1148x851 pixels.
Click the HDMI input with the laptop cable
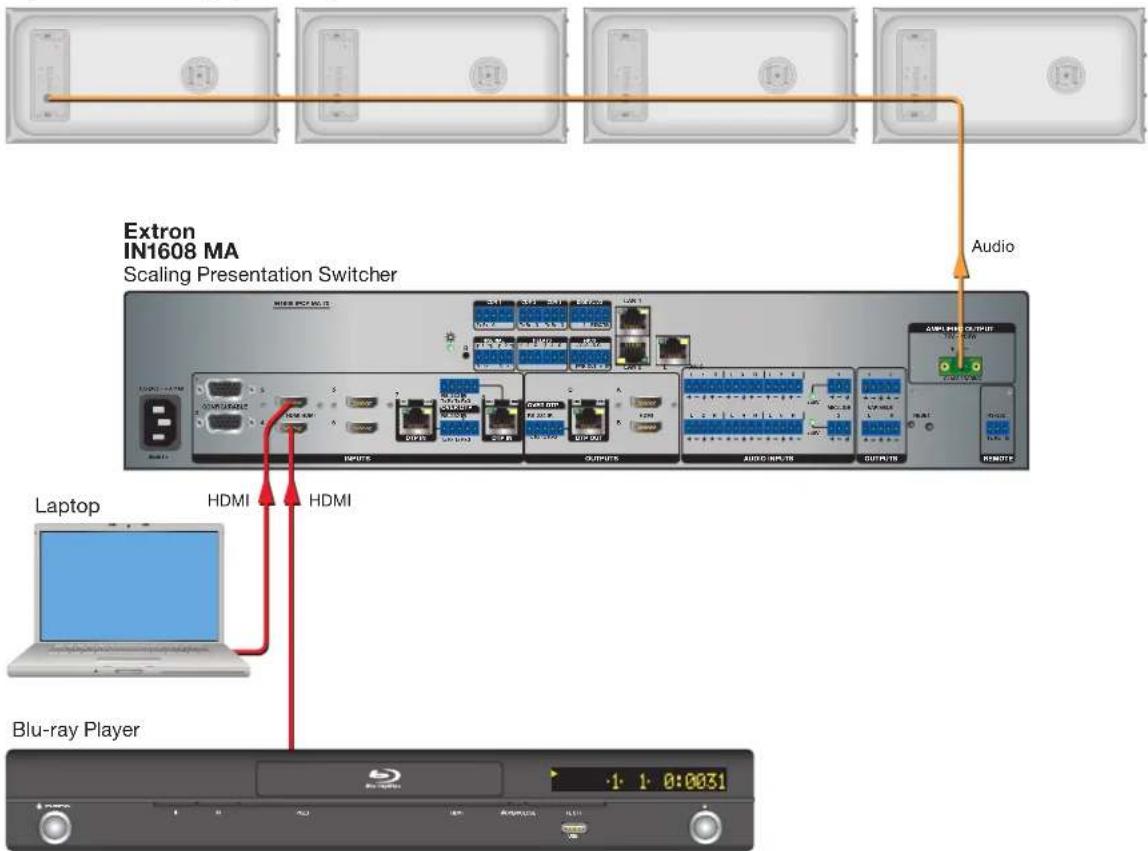(292, 402)
